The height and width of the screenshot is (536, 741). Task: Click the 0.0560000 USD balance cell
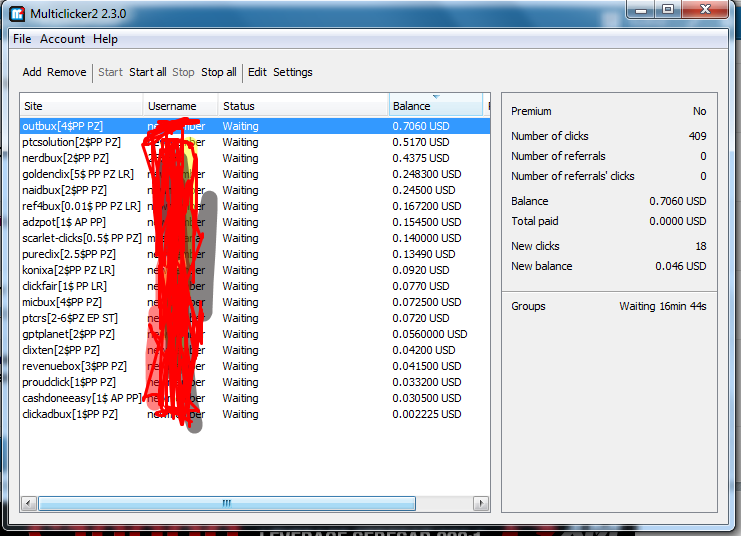pos(430,334)
